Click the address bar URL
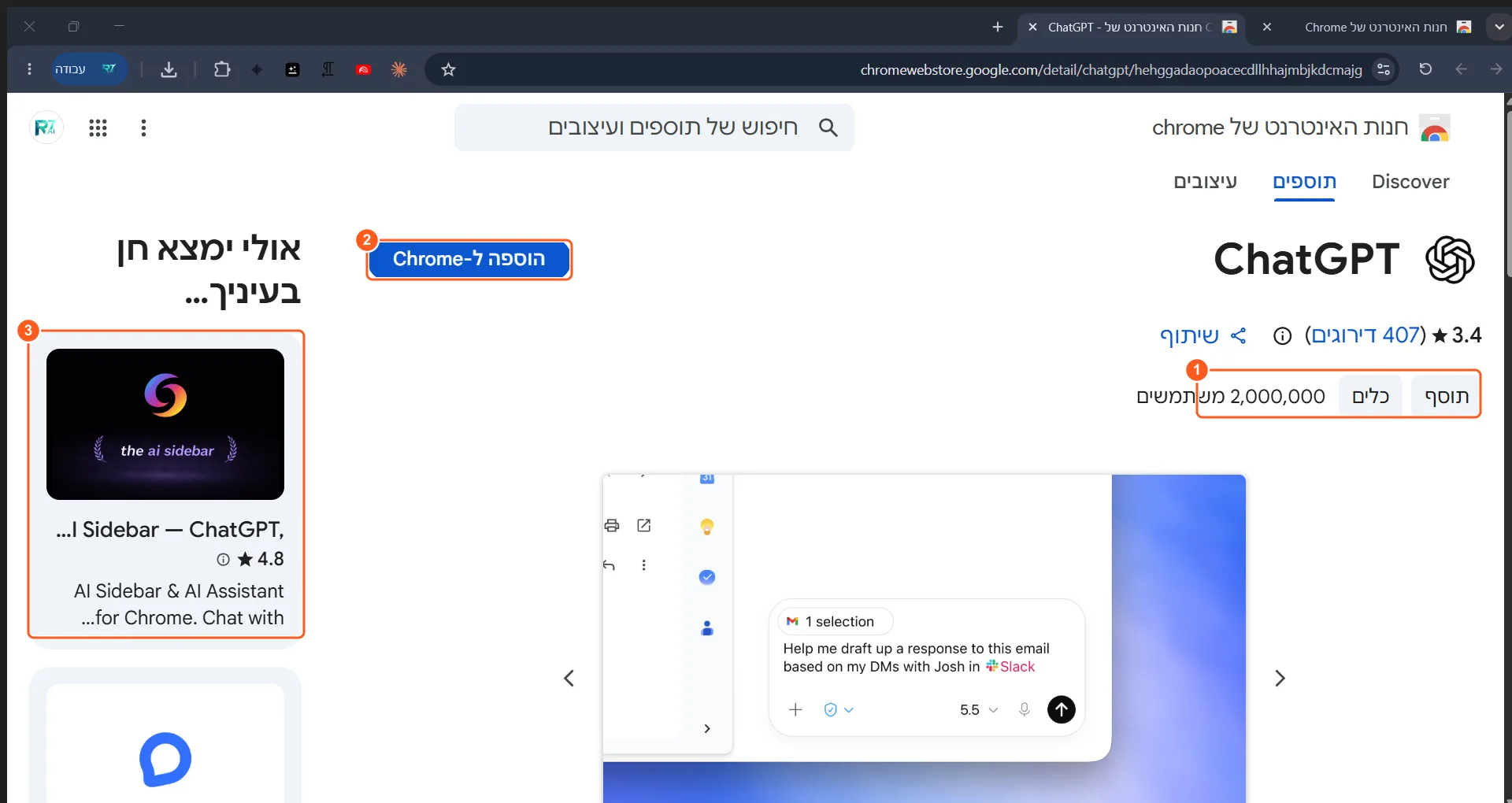Viewport: 1512px width, 803px height. [x=1111, y=69]
